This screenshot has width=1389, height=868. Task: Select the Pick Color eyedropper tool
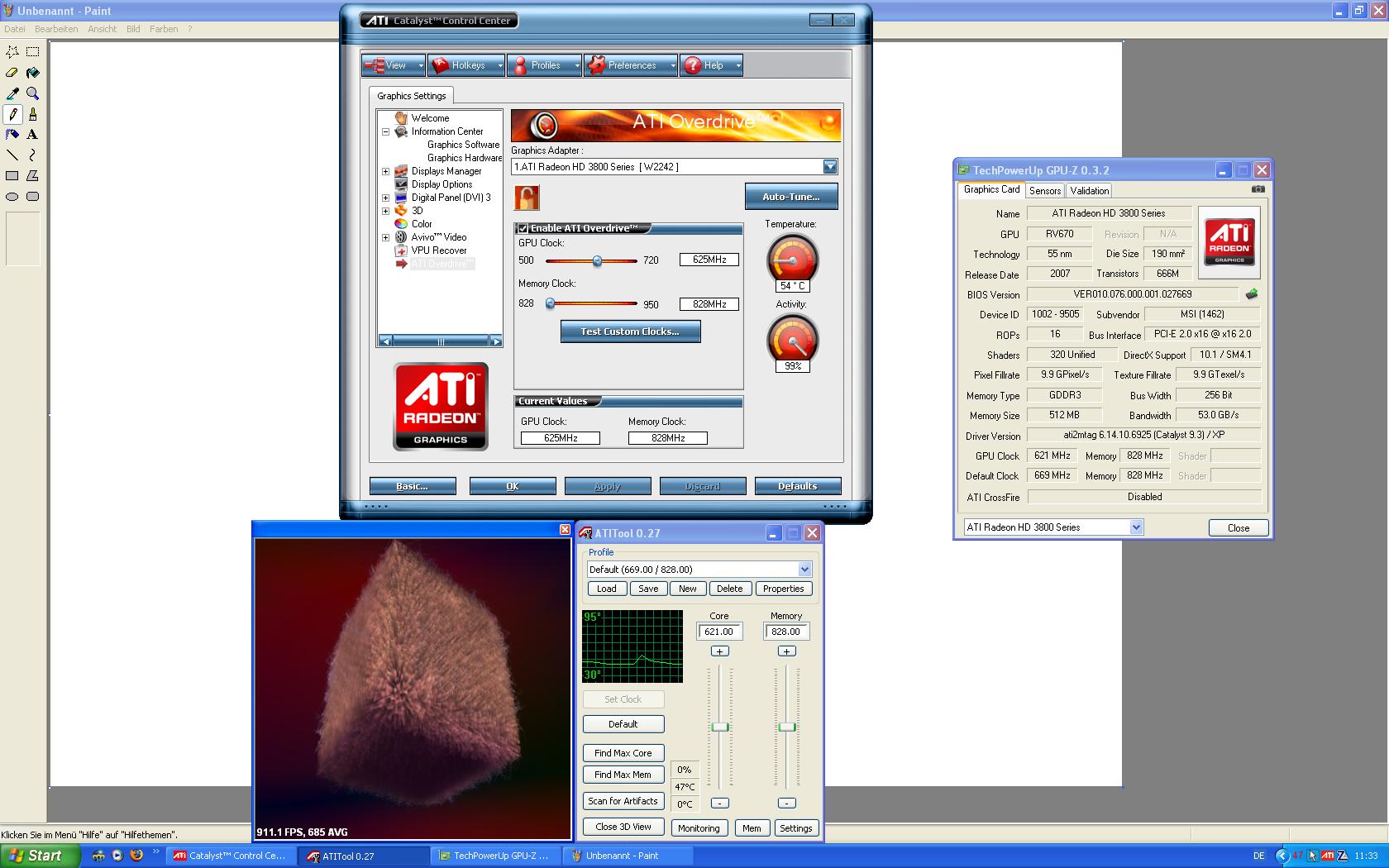point(12,93)
